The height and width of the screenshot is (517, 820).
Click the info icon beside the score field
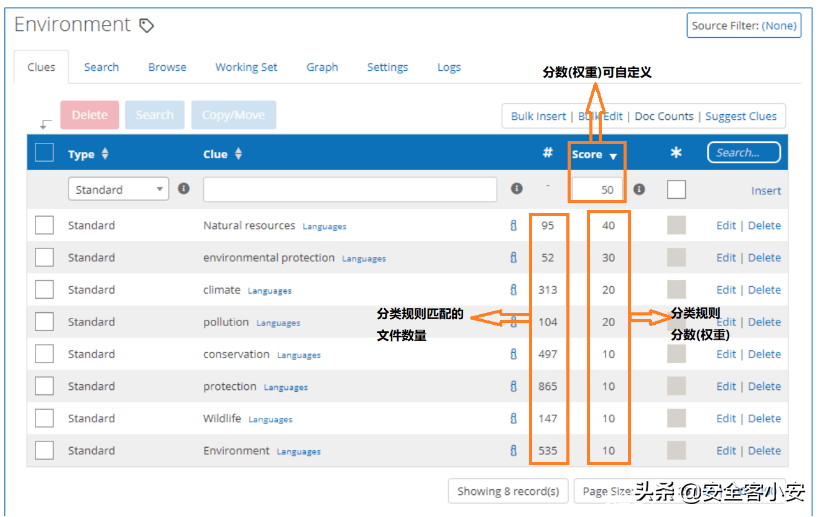(639, 189)
